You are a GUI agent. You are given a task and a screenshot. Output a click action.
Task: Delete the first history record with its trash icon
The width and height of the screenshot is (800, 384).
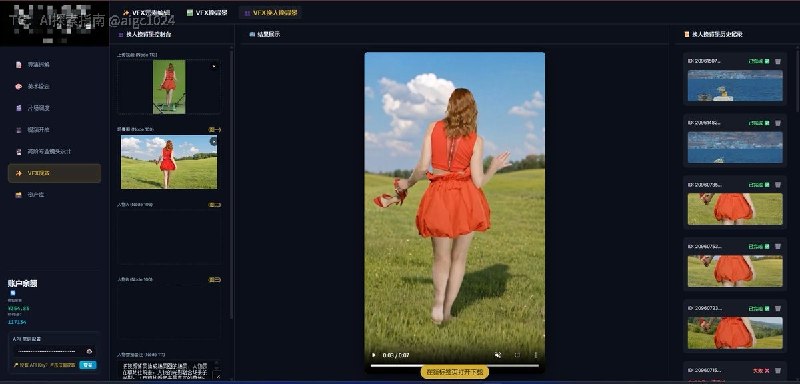(778, 61)
